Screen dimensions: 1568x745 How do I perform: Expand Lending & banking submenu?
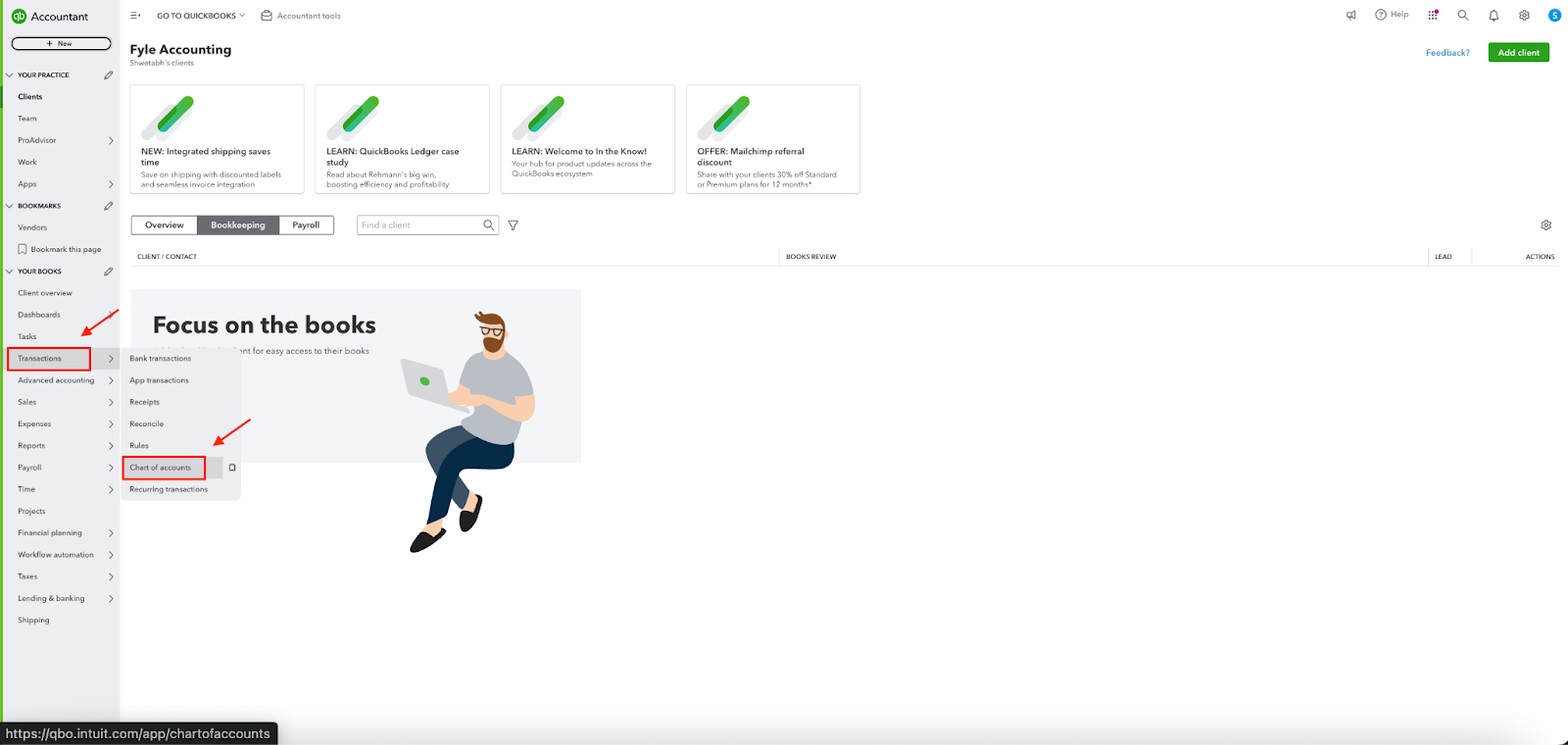pos(111,599)
